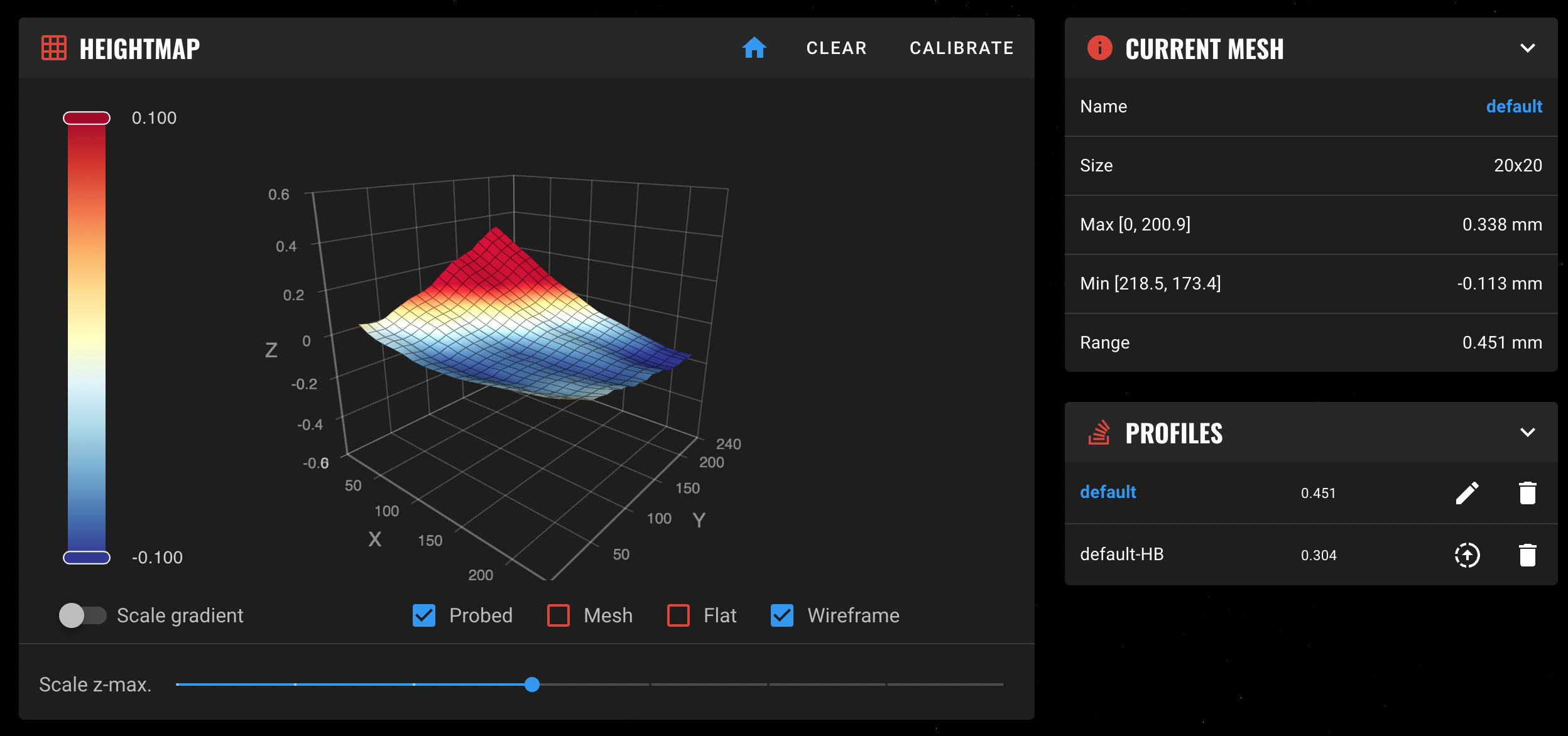1568x736 pixels.
Task: Click the CLEAR button
Action: (837, 48)
